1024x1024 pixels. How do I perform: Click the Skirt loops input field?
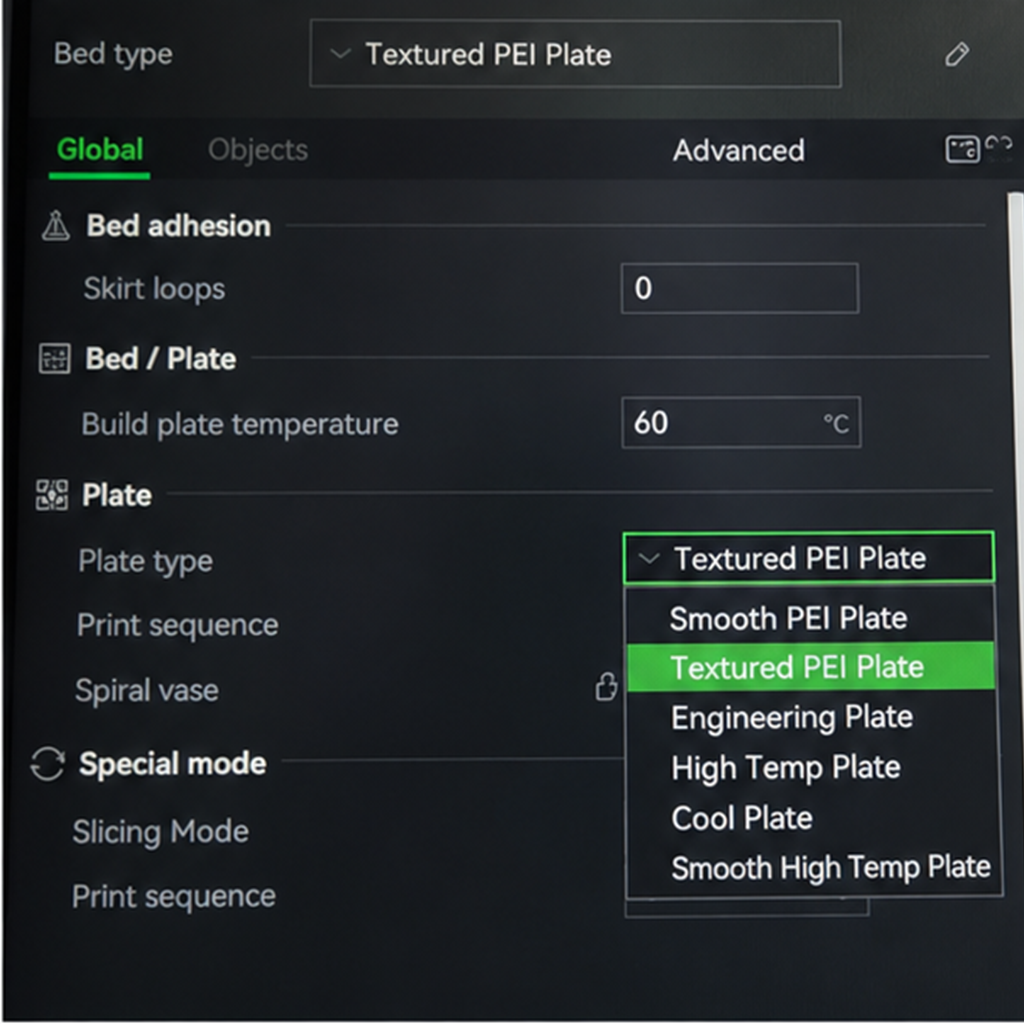click(x=740, y=289)
